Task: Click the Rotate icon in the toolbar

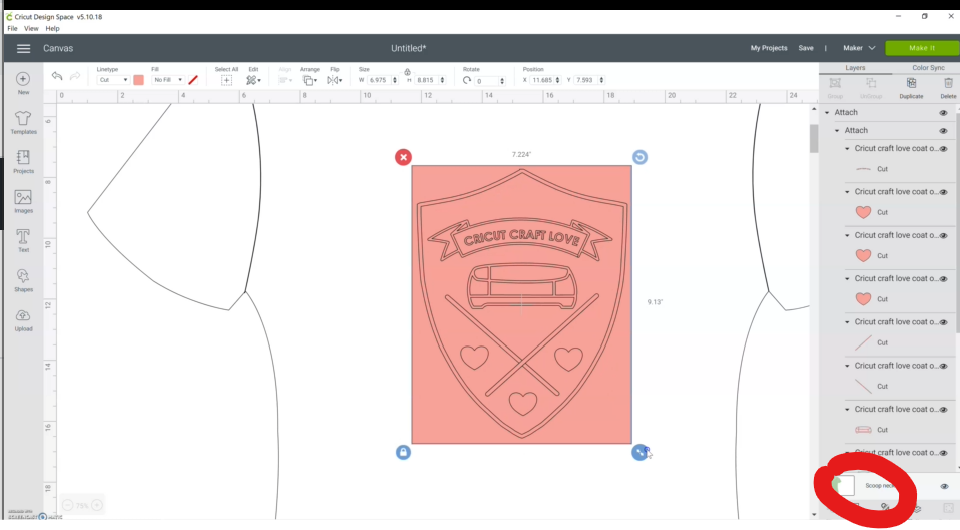Action: coord(467,80)
